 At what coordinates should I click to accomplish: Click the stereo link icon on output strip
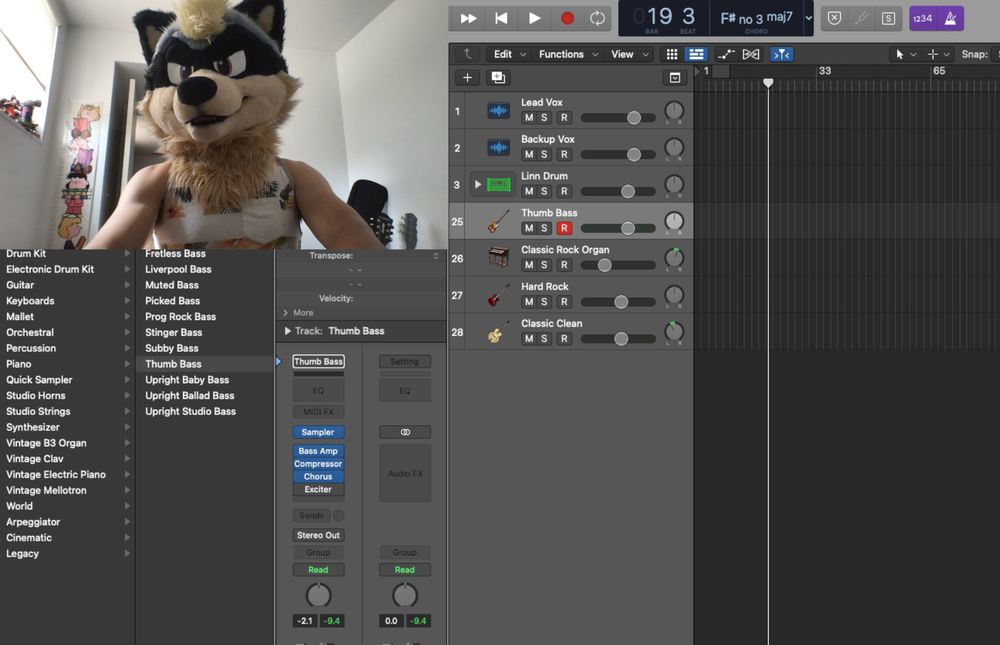(x=405, y=432)
